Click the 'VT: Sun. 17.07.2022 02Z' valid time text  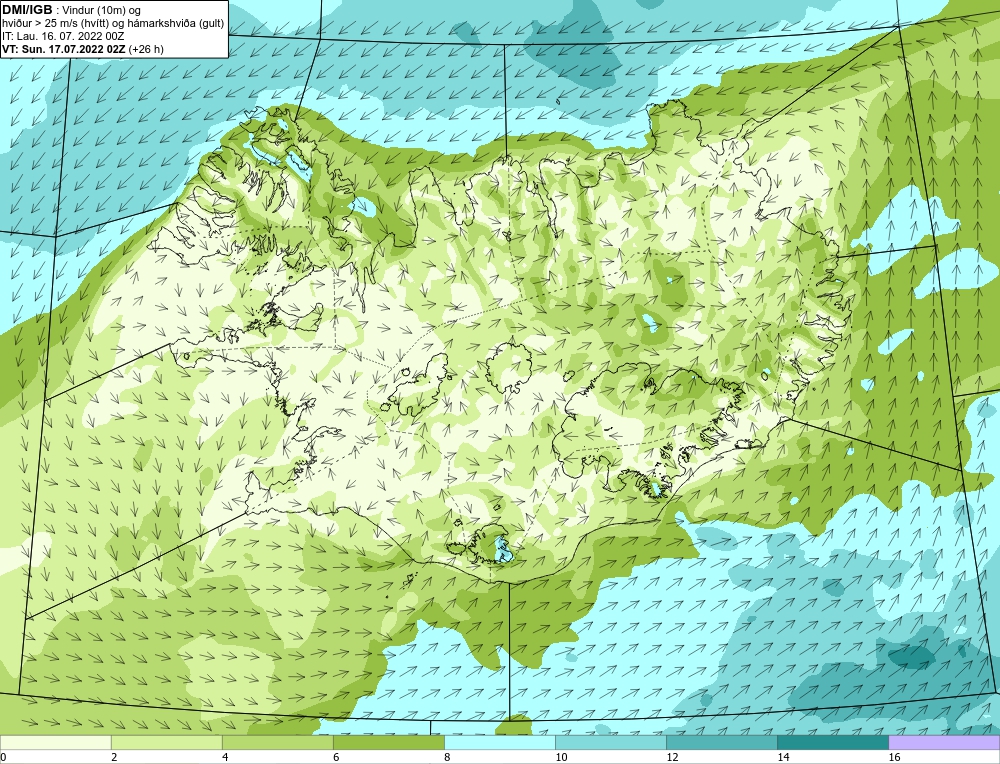[x=64, y=49]
